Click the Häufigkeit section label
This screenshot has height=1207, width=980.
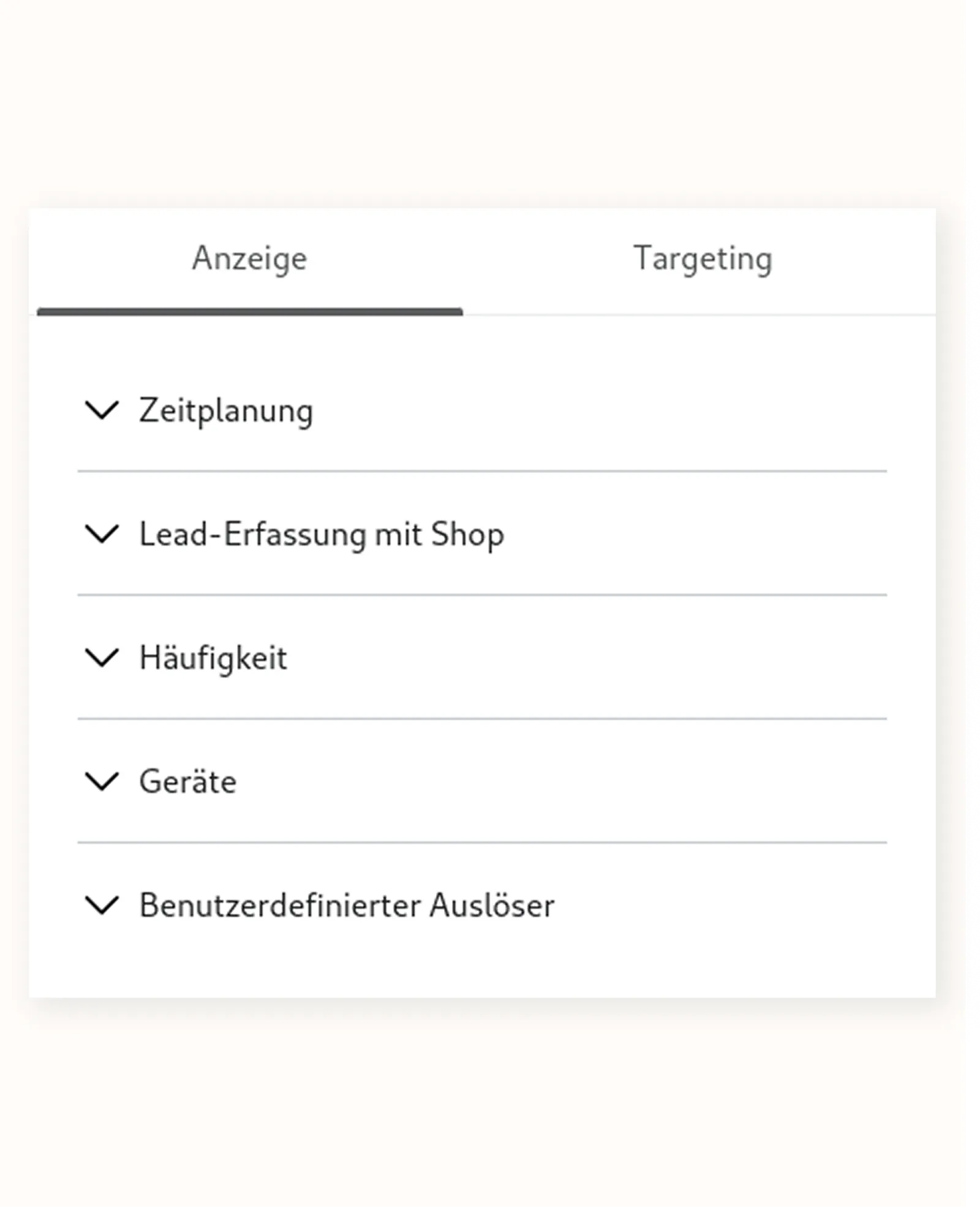213,659
